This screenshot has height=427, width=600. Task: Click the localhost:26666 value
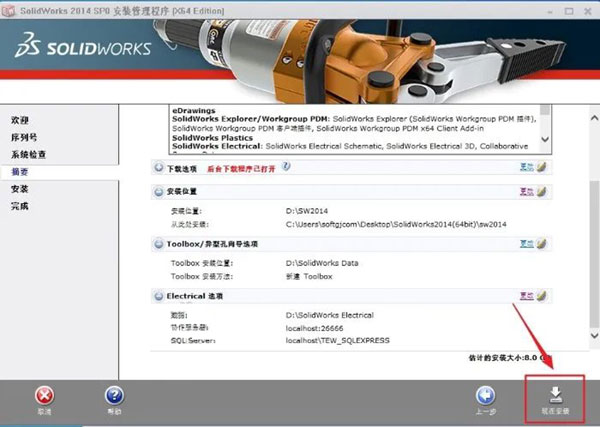tap(314, 328)
